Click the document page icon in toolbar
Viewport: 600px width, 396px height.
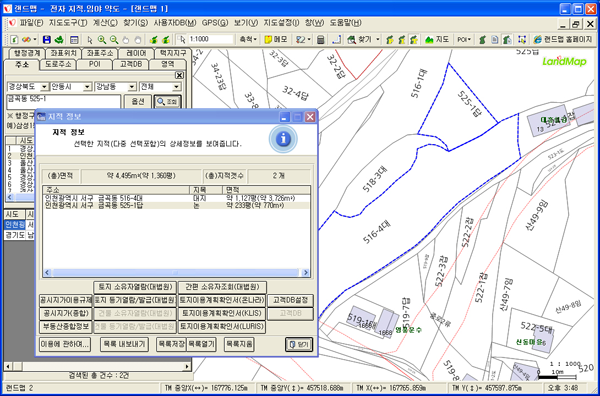[495, 39]
